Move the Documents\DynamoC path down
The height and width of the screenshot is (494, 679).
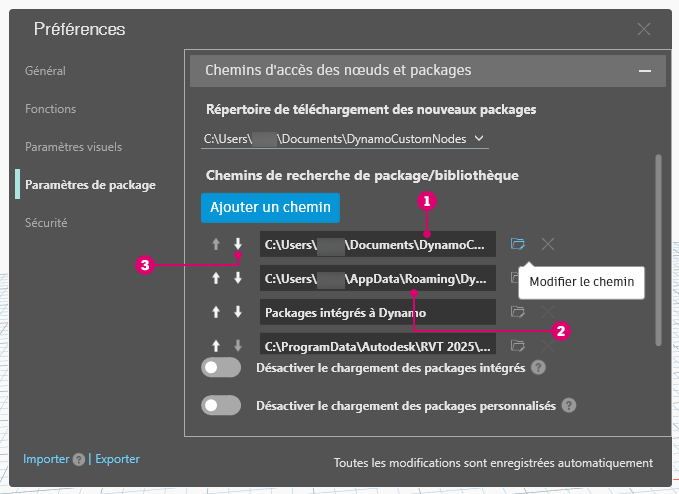(238, 244)
